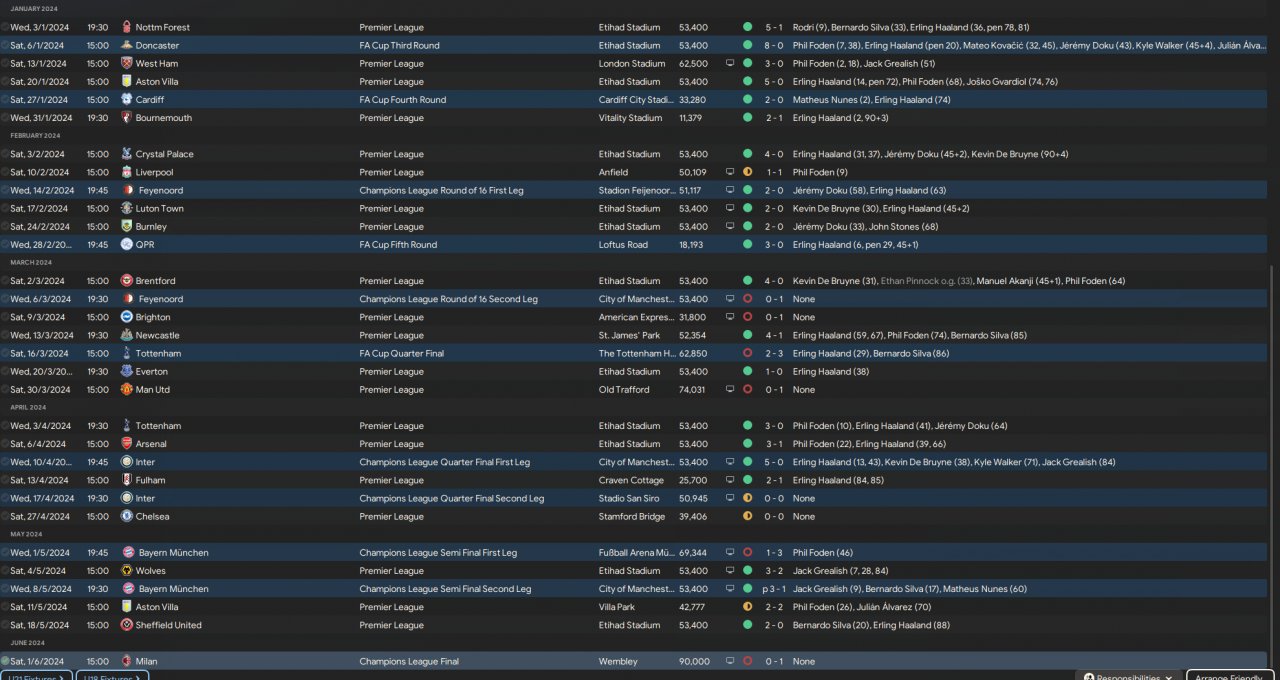Screen dimensions: 1280x680
Task: Click the orange draw indicator on Chelsea row
Action: coord(747,517)
